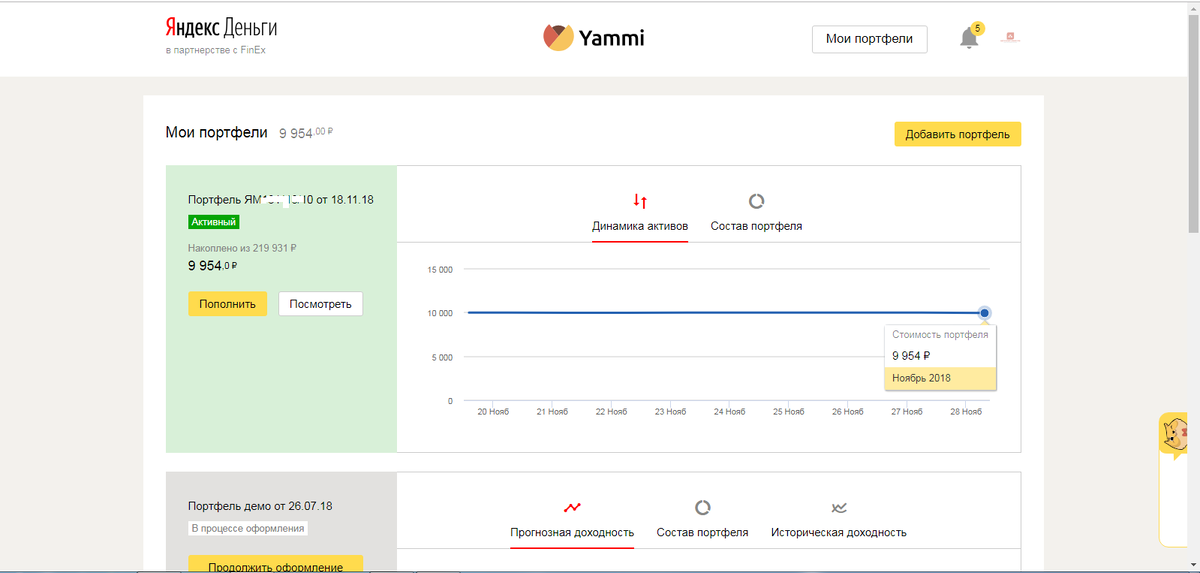Open the Яндекс Деньги logo

[221, 27]
